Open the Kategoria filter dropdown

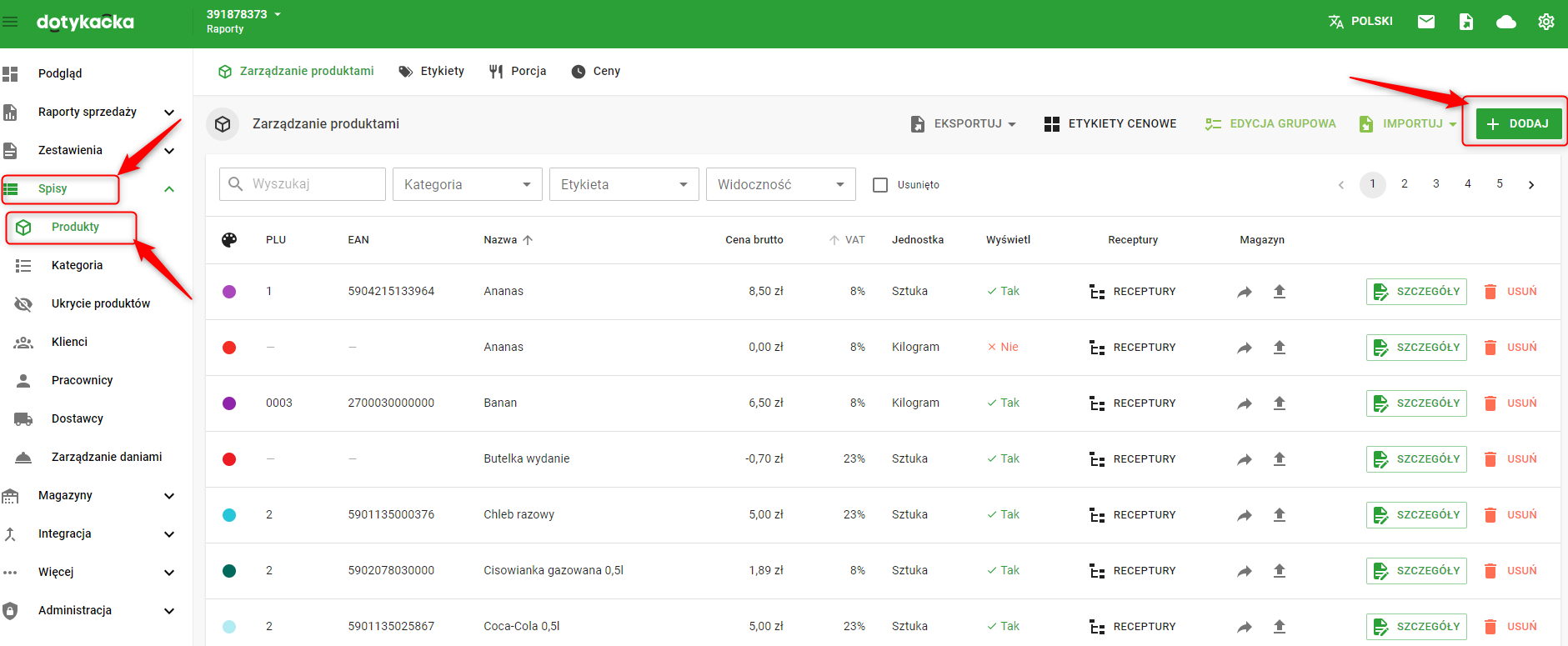pos(467,184)
